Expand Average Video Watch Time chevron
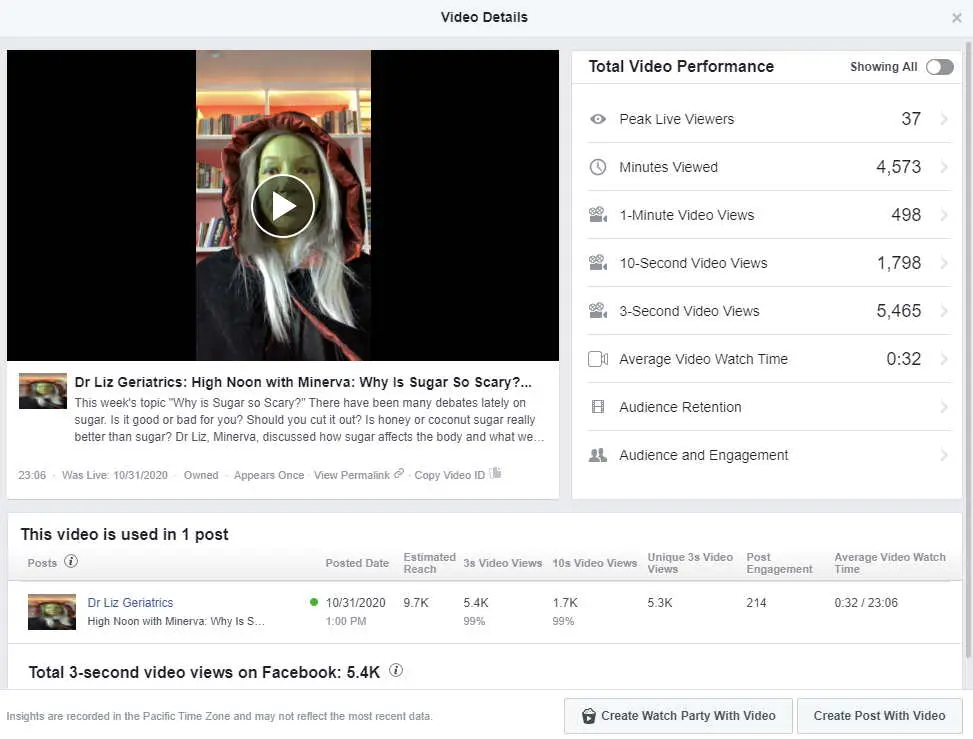The image size is (973, 739). (944, 359)
